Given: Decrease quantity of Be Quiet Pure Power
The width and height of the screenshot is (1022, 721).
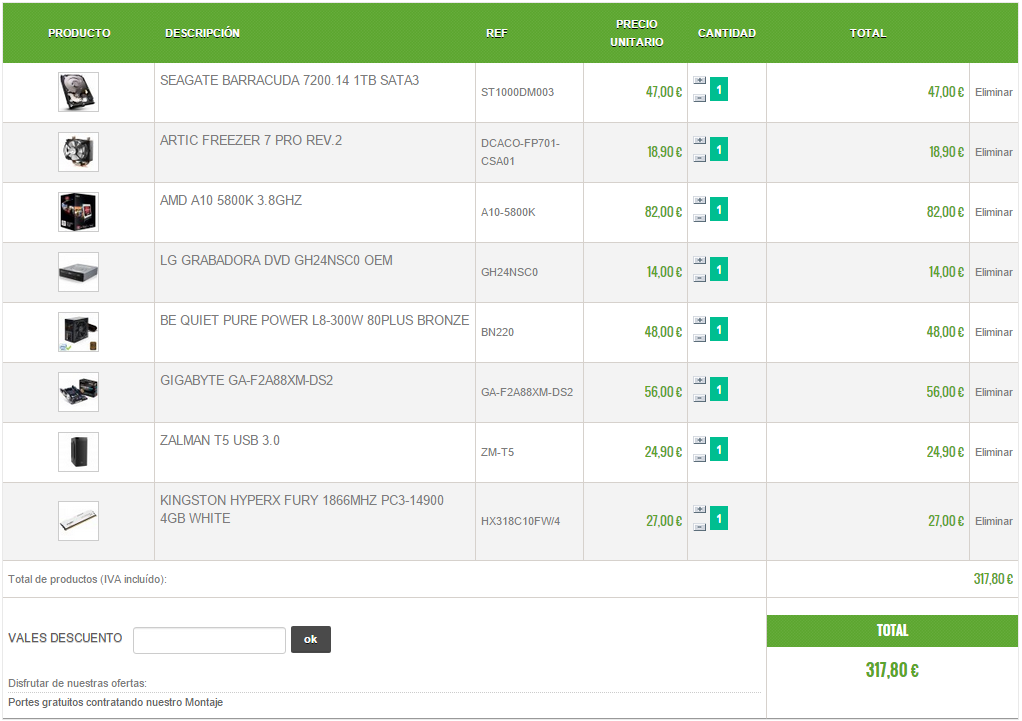Looking at the screenshot, I should click(x=699, y=338).
